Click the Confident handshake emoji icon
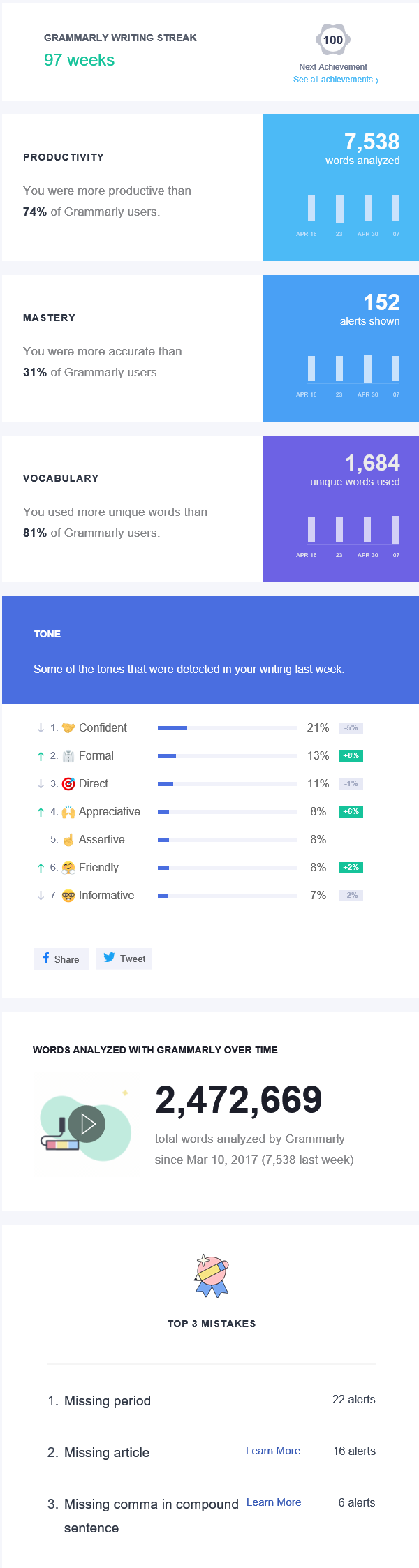419x1568 pixels. (68, 728)
